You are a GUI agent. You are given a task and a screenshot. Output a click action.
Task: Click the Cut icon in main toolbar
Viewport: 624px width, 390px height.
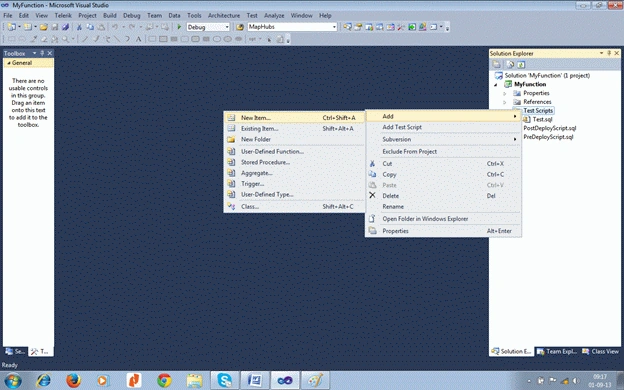tap(79, 27)
